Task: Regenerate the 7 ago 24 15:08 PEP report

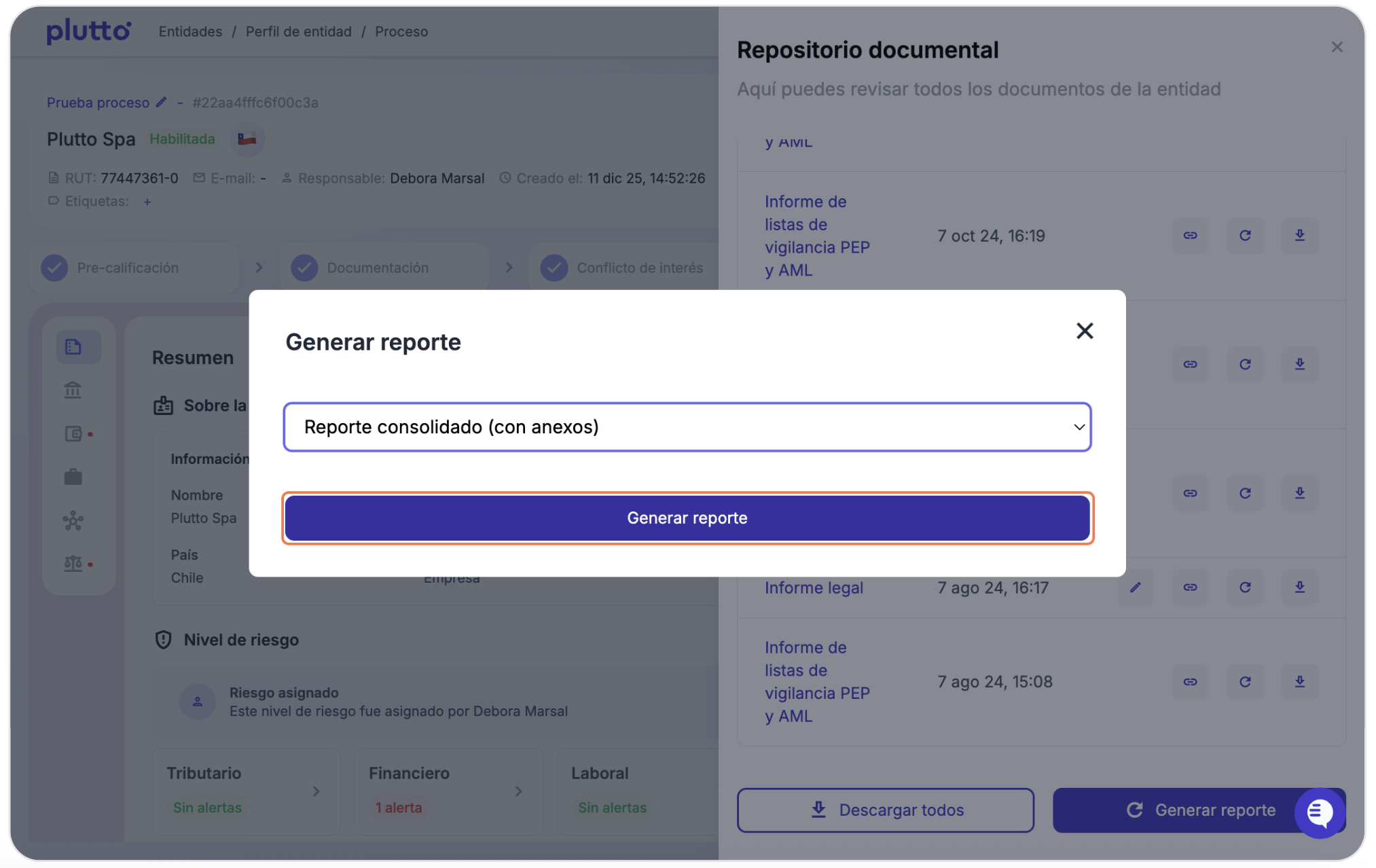Action: point(1245,682)
